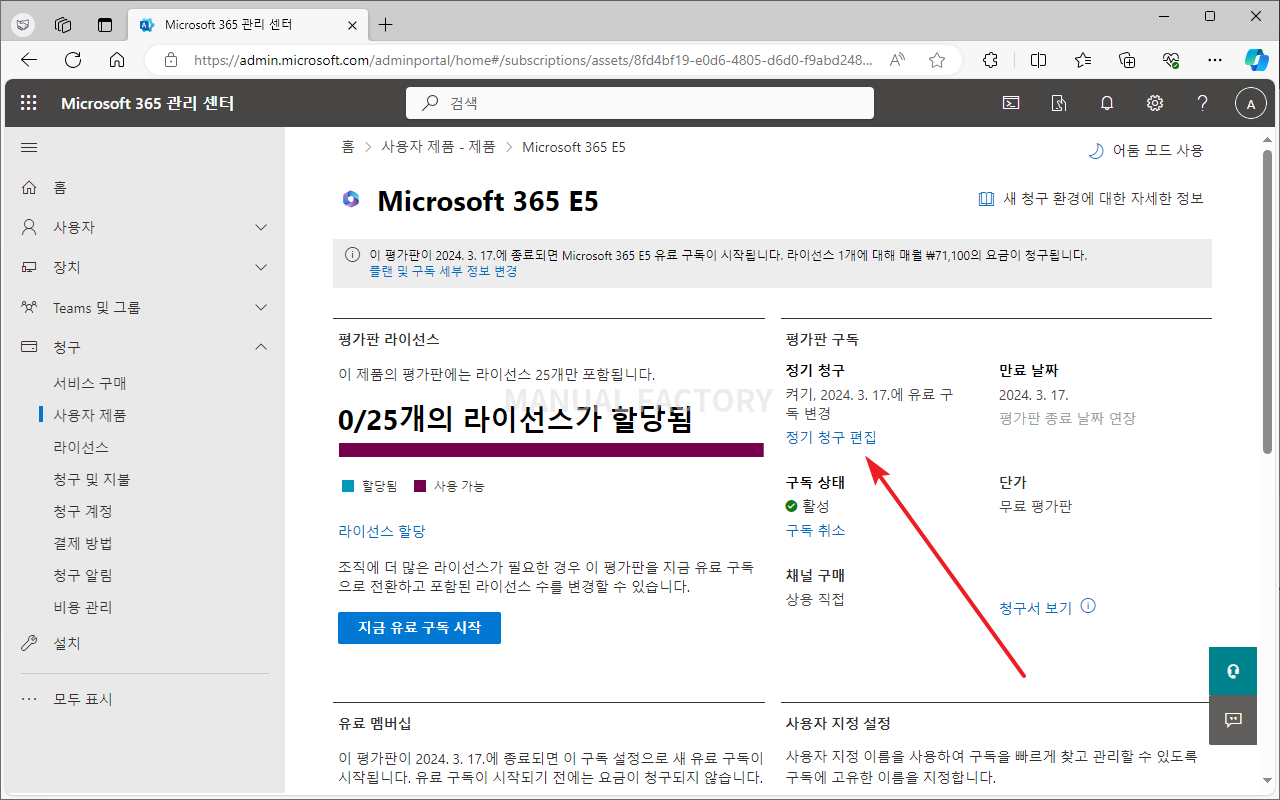Go to the browser home page
Viewport: 1280px width, 800px height.
pyautogui.click(x=117, y=60)
